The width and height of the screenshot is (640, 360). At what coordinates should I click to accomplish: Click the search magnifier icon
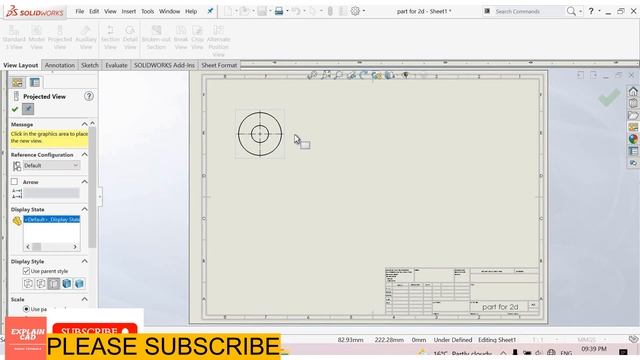pyautogui.click(x=571, y=11)
